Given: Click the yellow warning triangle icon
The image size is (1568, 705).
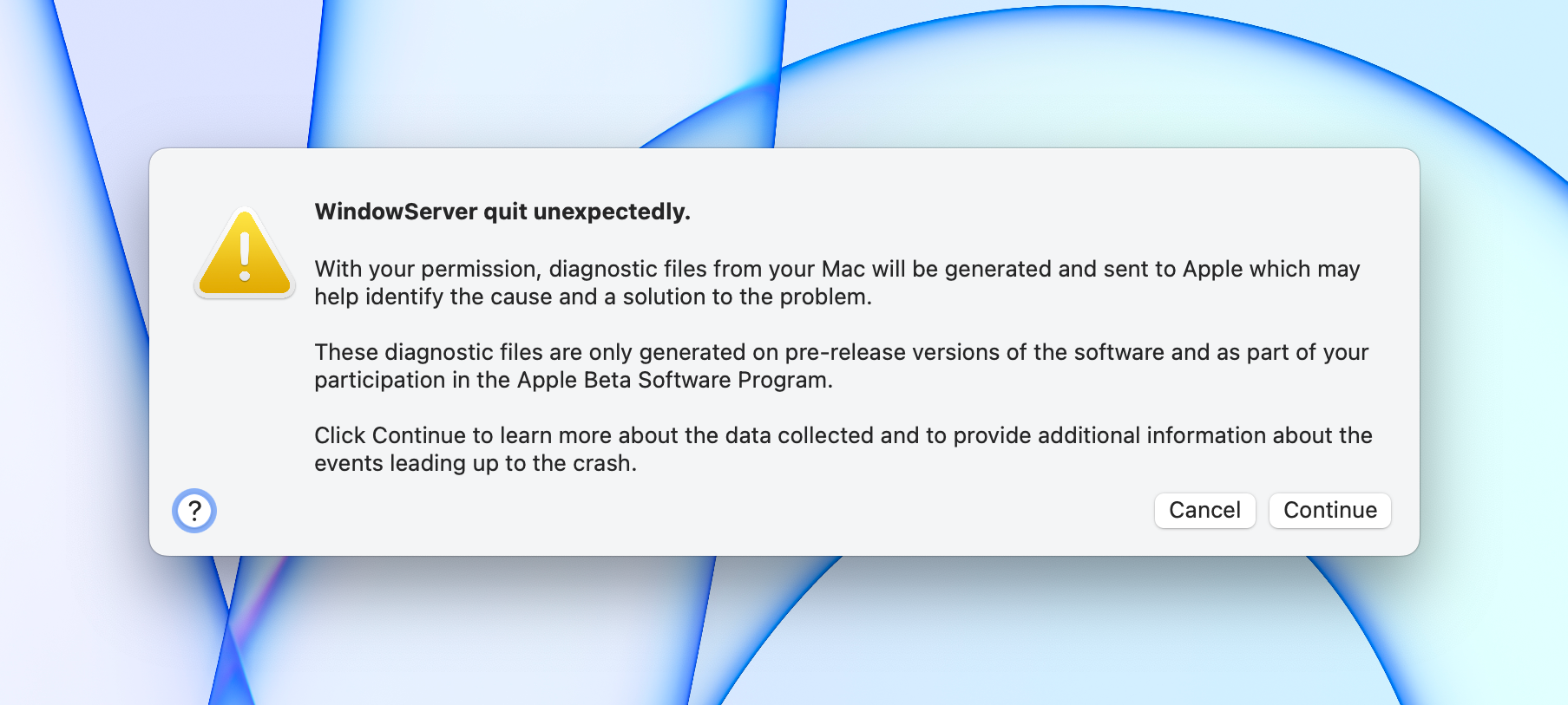Looking at the screenshot, I should click(x=245, y=255).
